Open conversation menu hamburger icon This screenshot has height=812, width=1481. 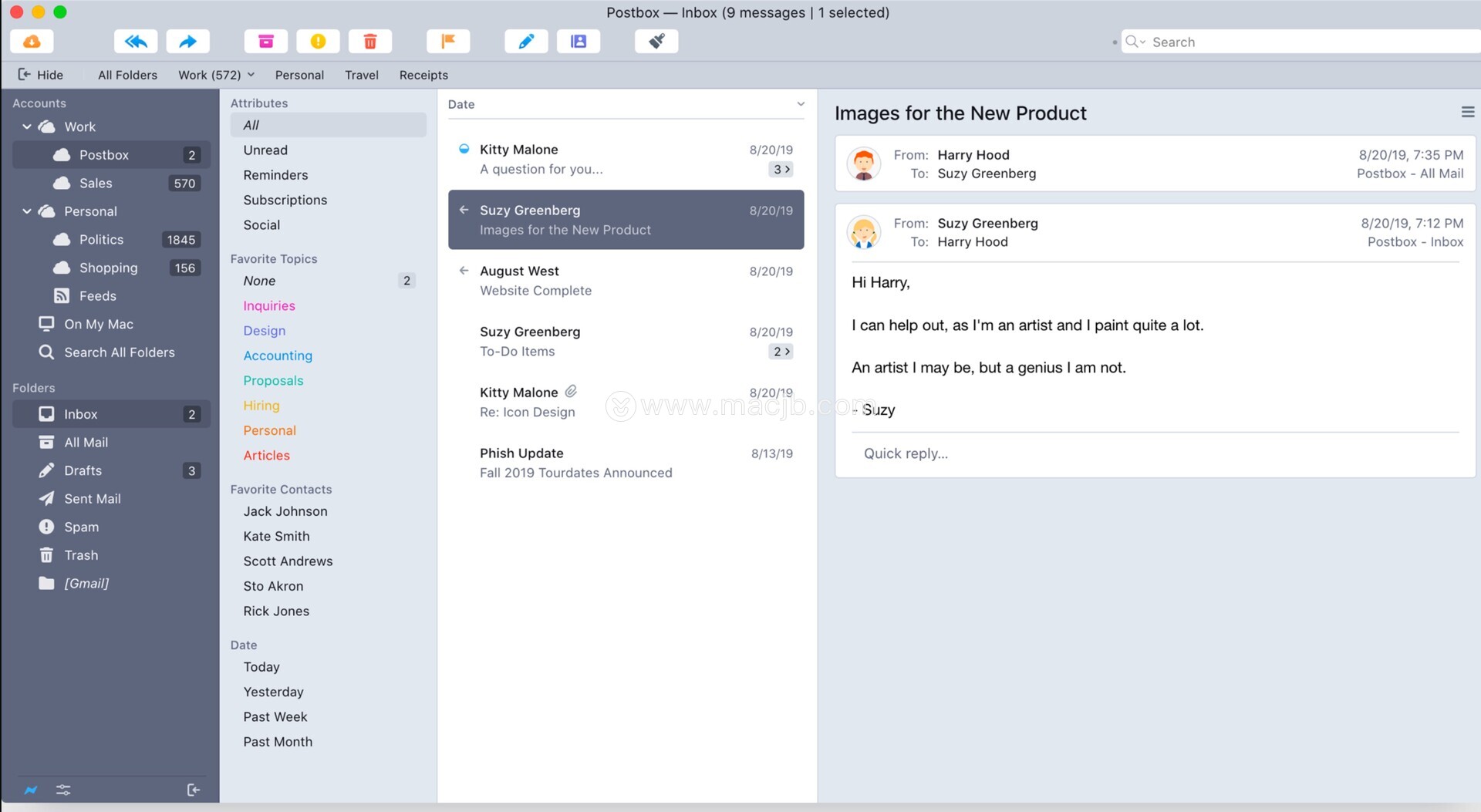tap(1467, 113)
